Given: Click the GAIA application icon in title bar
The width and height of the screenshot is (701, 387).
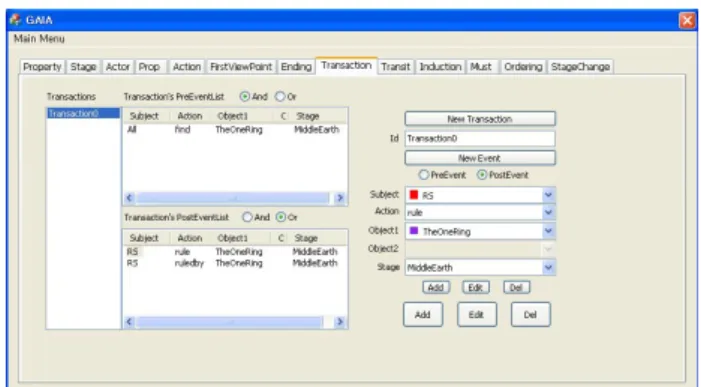Looking at the screenshot, I should [x=16, y=20].
